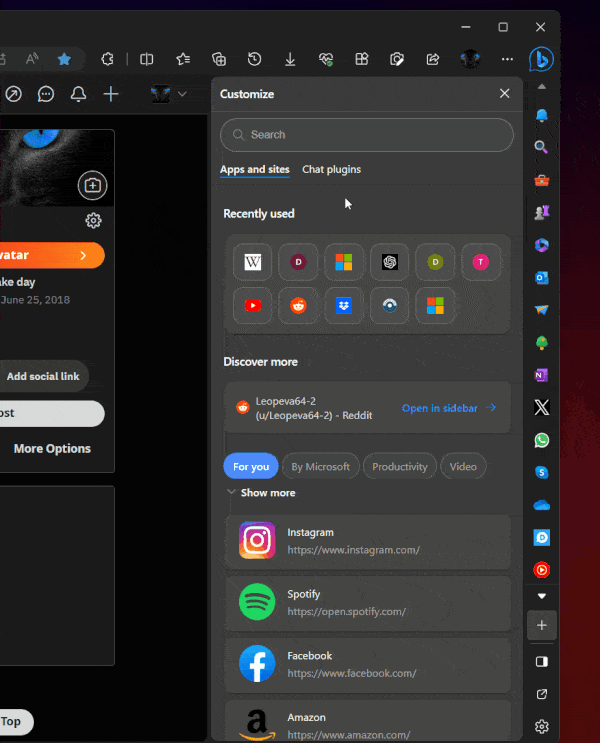Open the Microsoft 365 sidebar icon
Screen dimensions: 600x743
[x=541, y=245]
